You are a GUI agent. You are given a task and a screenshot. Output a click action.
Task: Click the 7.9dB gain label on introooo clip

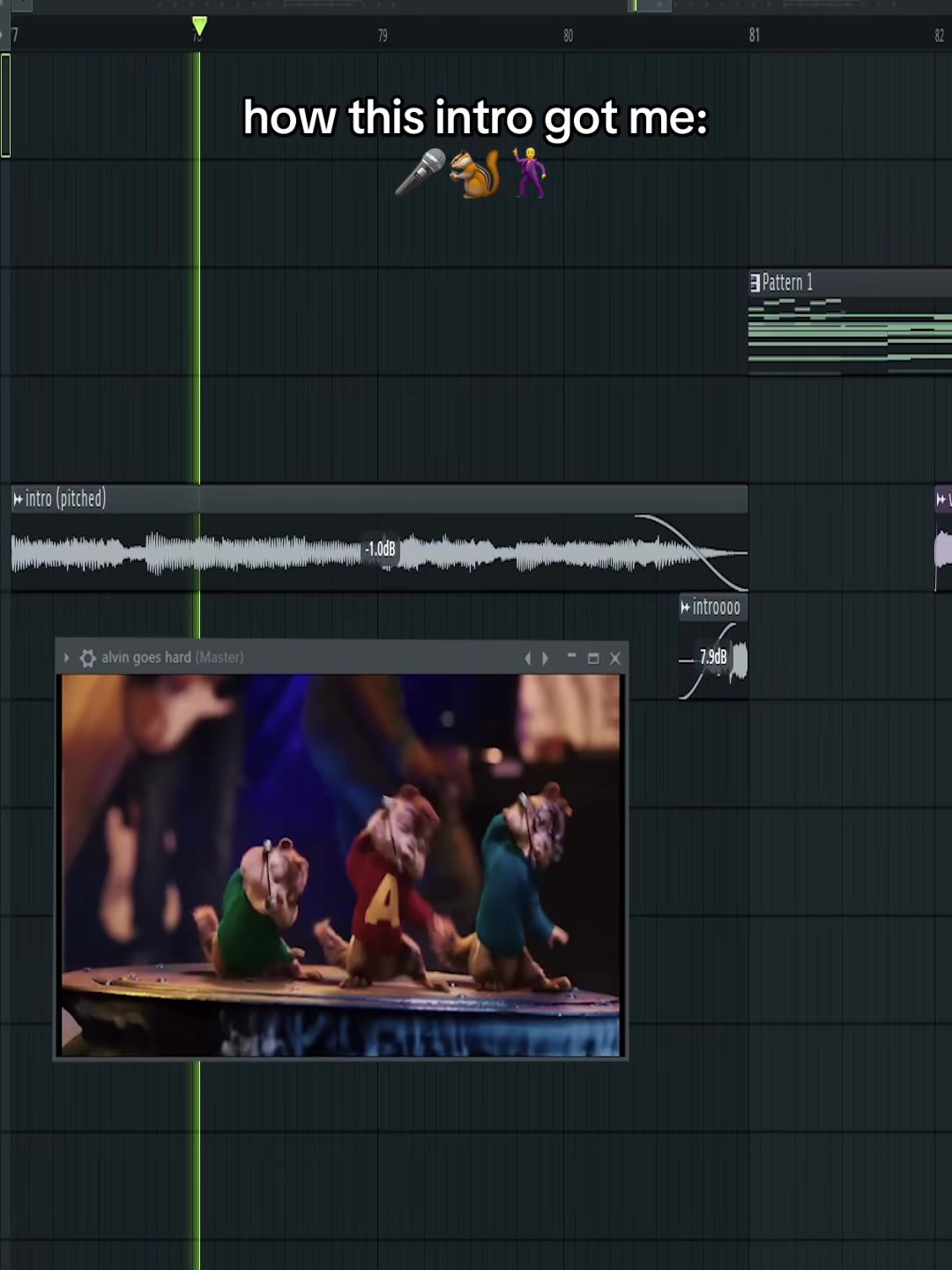pos(713,657)
